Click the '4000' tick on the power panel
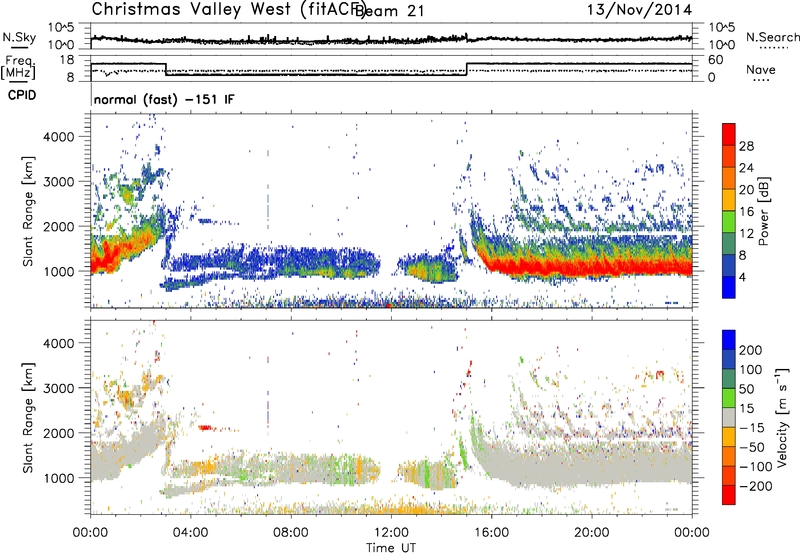 point(59,137)
